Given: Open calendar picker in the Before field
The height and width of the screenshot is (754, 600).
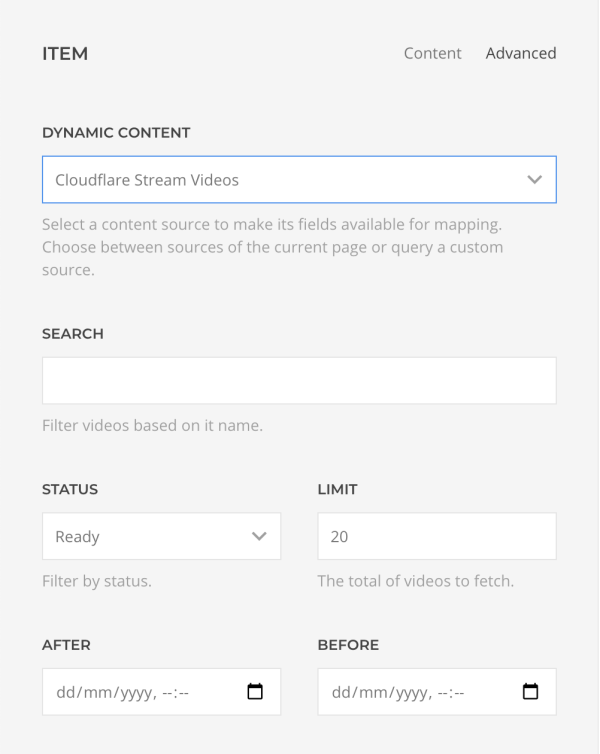Looking at the screenshot, I should [x=530, y=691].
